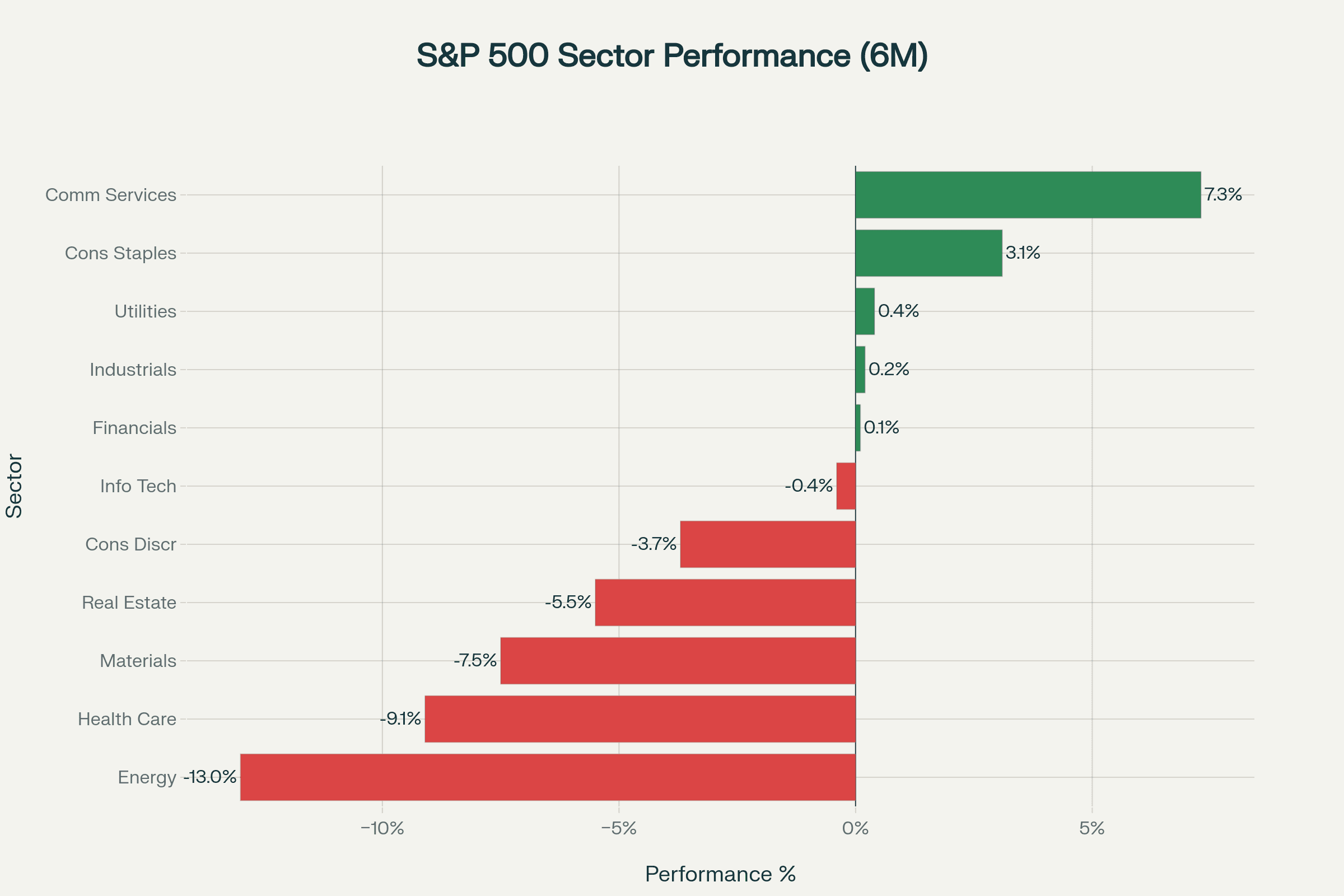
Task: Click the red Health Care bar
Action: pyautogui.click(x=640, y=719)
